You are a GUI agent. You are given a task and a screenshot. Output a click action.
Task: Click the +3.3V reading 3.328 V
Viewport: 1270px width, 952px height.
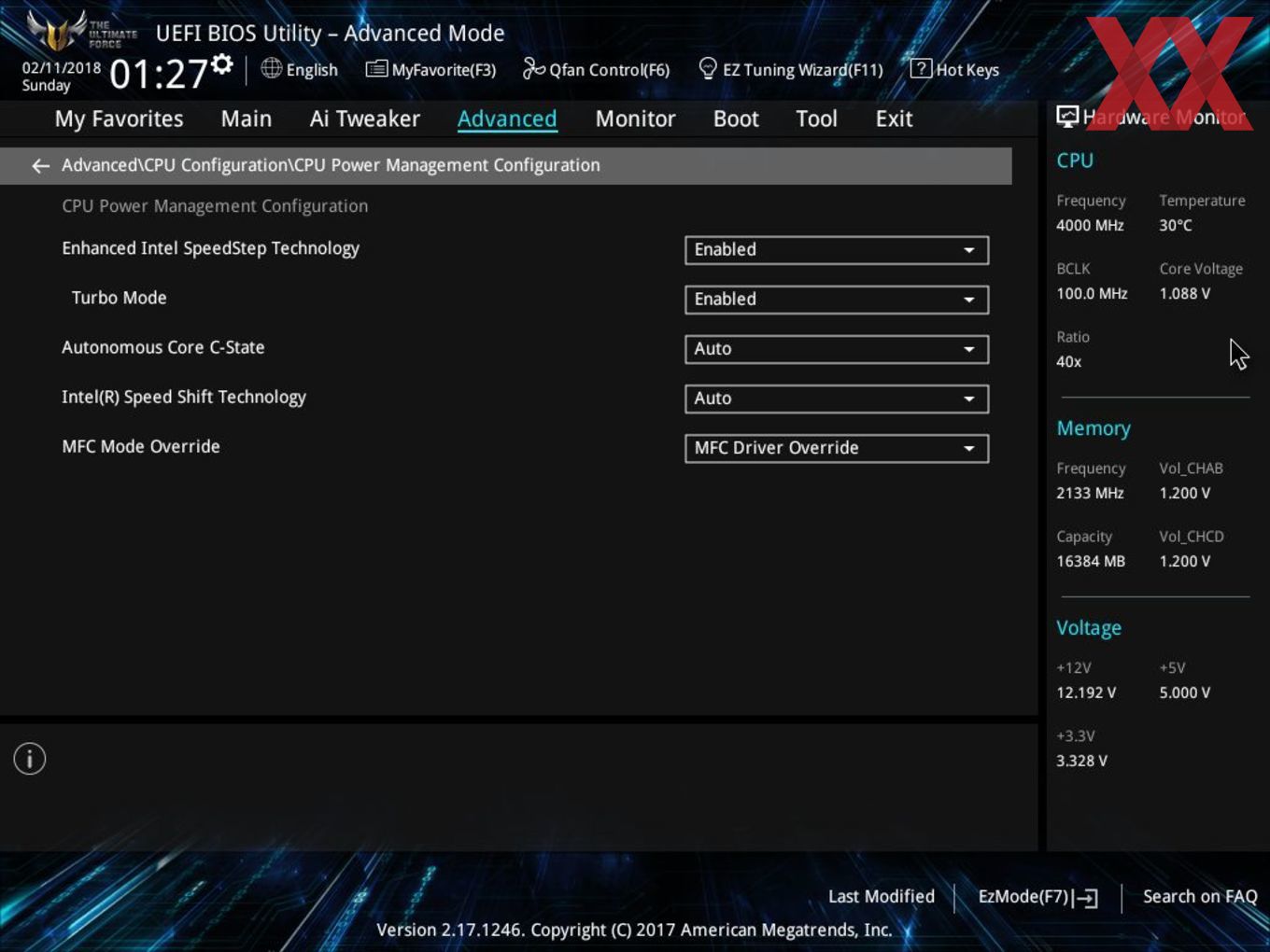1081,761
